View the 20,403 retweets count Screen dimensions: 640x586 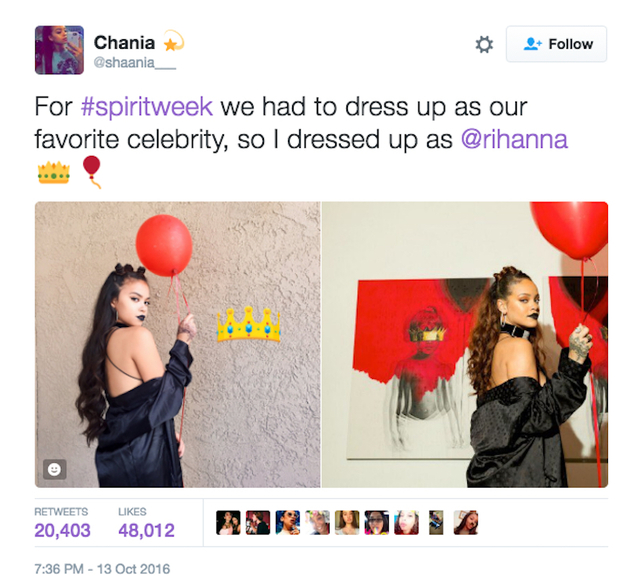point(62,524)
